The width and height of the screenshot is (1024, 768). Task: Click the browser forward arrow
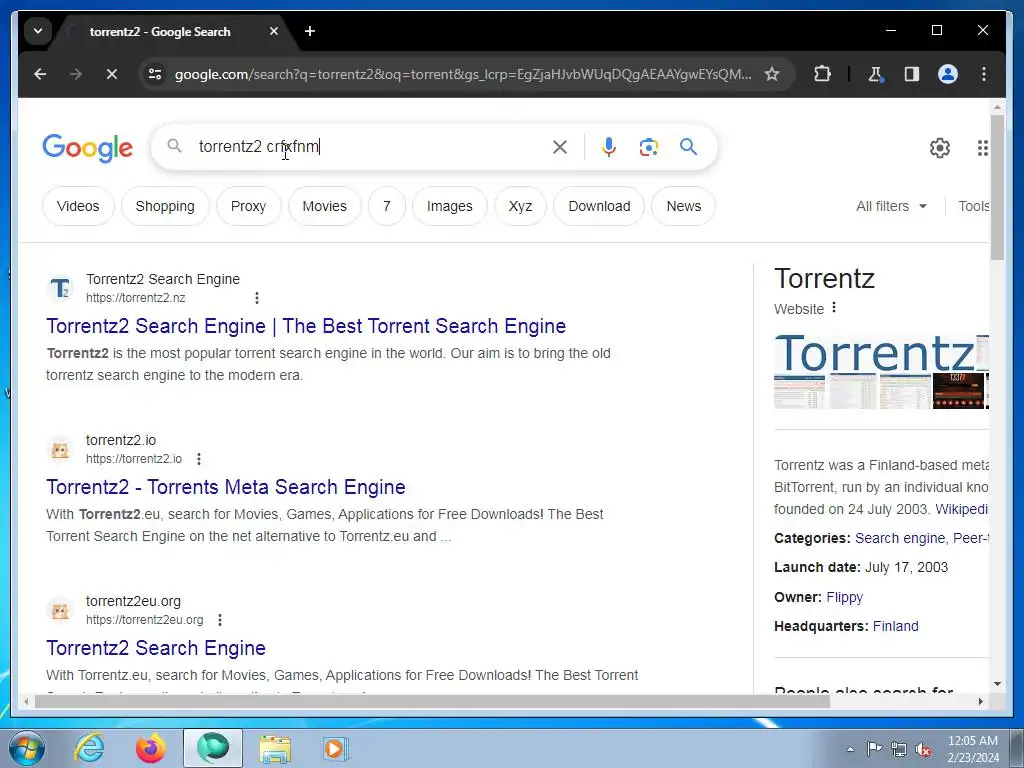click(76, 74)
